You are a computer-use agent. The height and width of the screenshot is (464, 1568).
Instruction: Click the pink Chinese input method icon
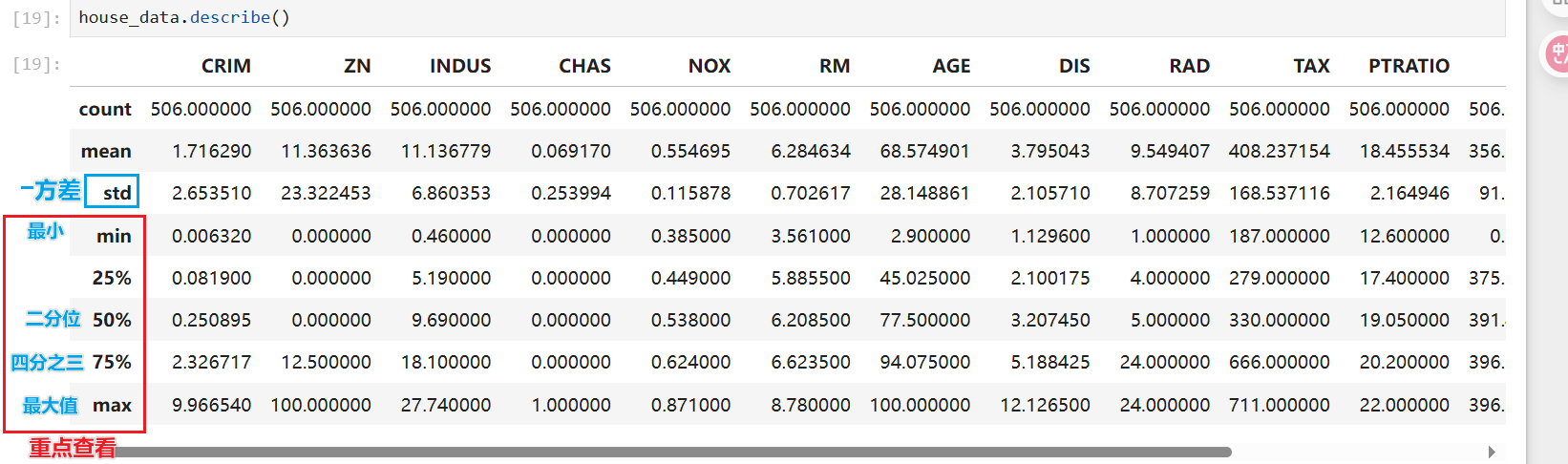tap(1557, 53)
